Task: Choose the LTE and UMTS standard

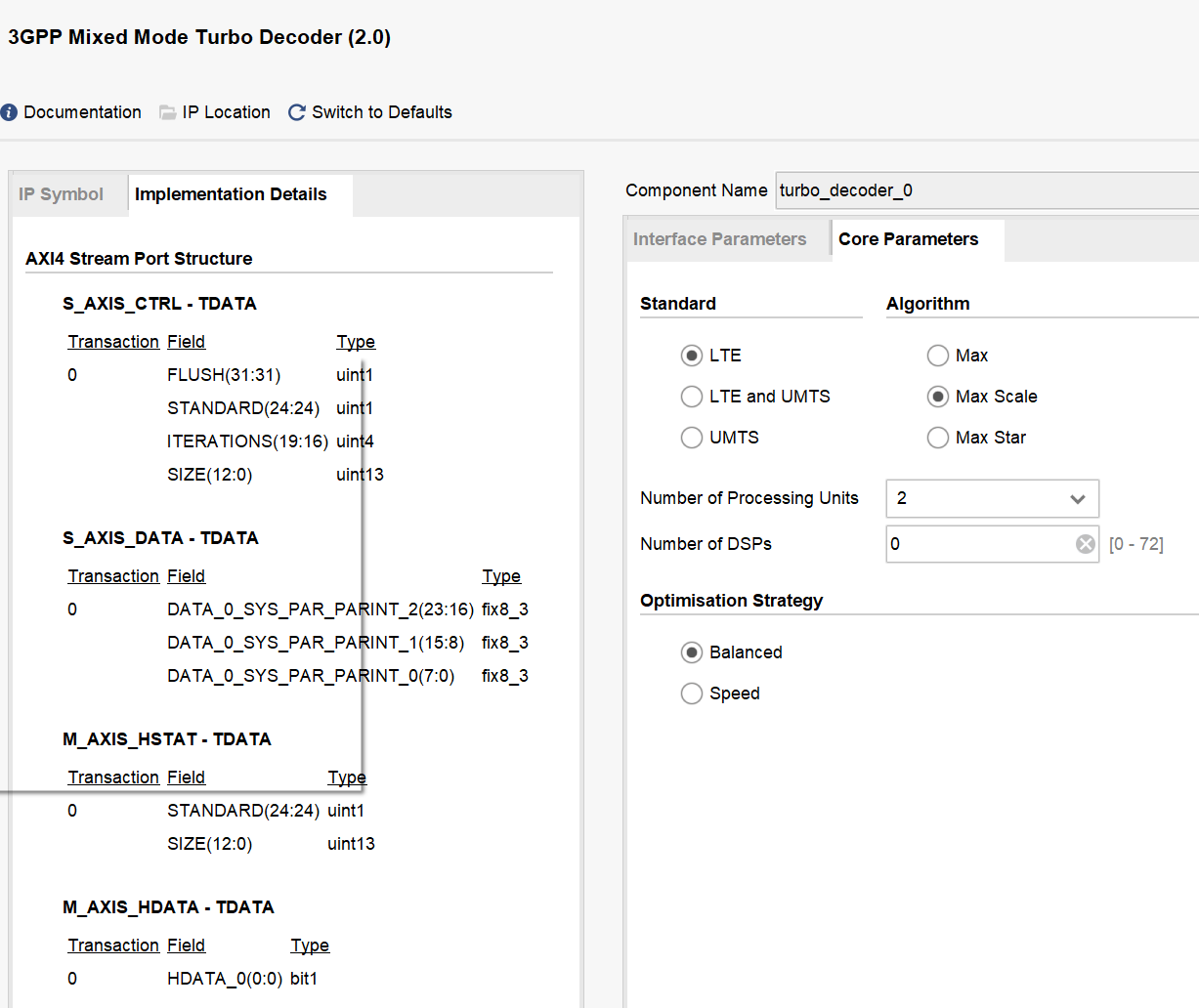Action: tap(692, 397)
